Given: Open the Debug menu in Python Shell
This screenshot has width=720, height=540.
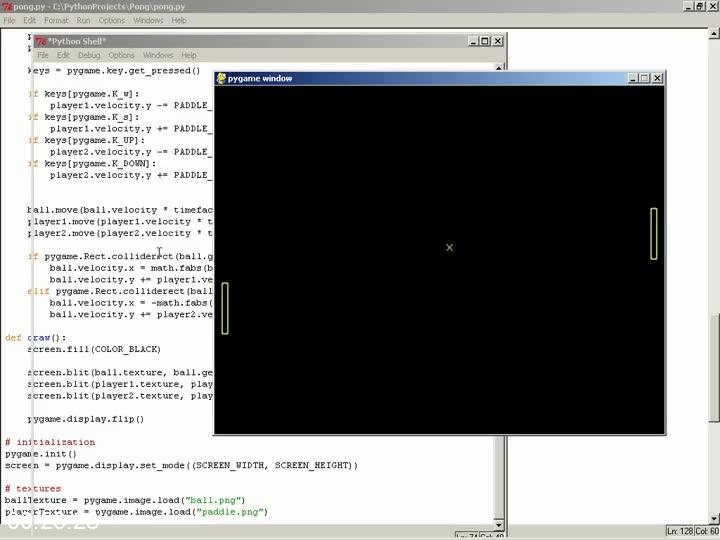Looking at the screenshot, I should (89, 55).
